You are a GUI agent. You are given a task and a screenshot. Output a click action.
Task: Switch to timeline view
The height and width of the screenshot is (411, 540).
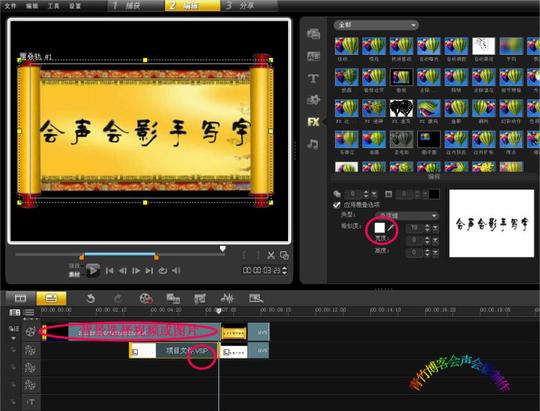pyautogui.click(x=51, y=298)
